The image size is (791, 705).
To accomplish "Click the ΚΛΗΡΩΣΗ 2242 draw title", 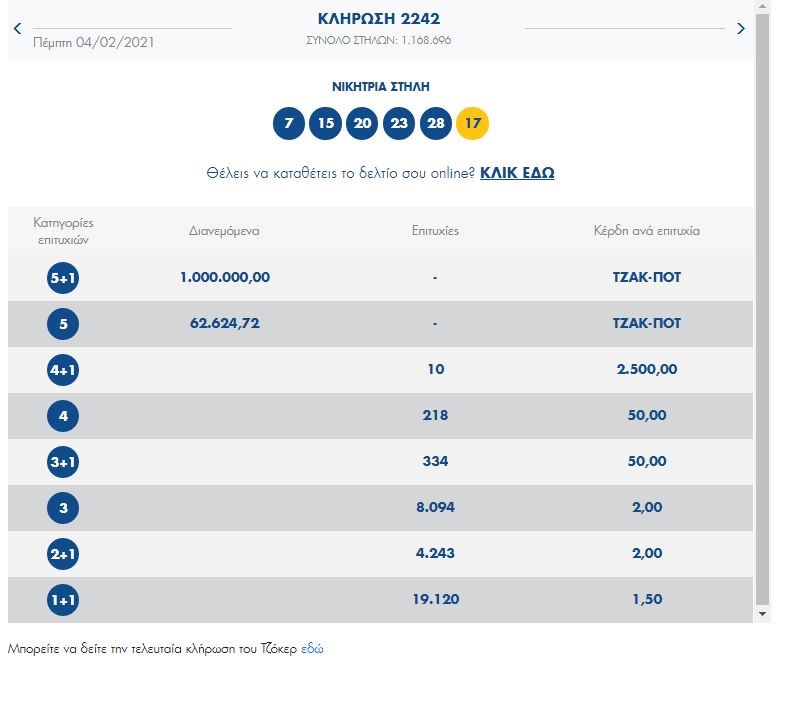I will tap(379, 19).
